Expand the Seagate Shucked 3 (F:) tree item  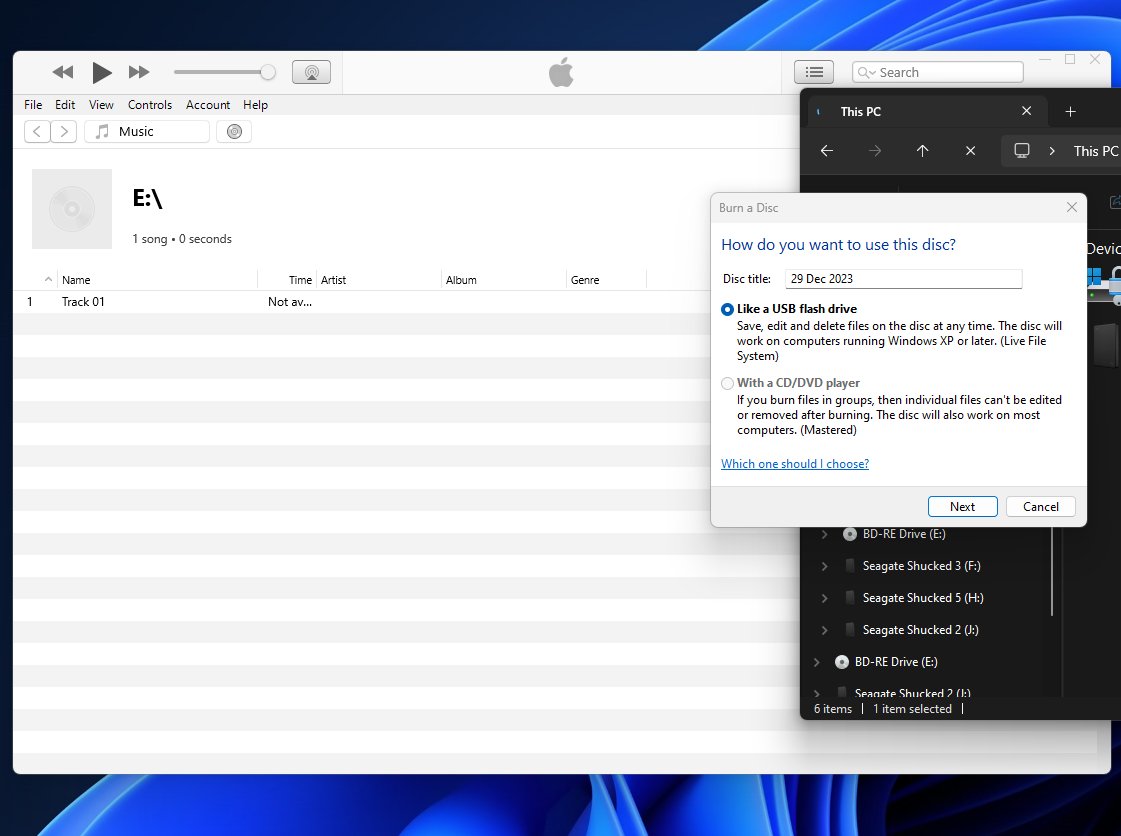pos(824,566)
